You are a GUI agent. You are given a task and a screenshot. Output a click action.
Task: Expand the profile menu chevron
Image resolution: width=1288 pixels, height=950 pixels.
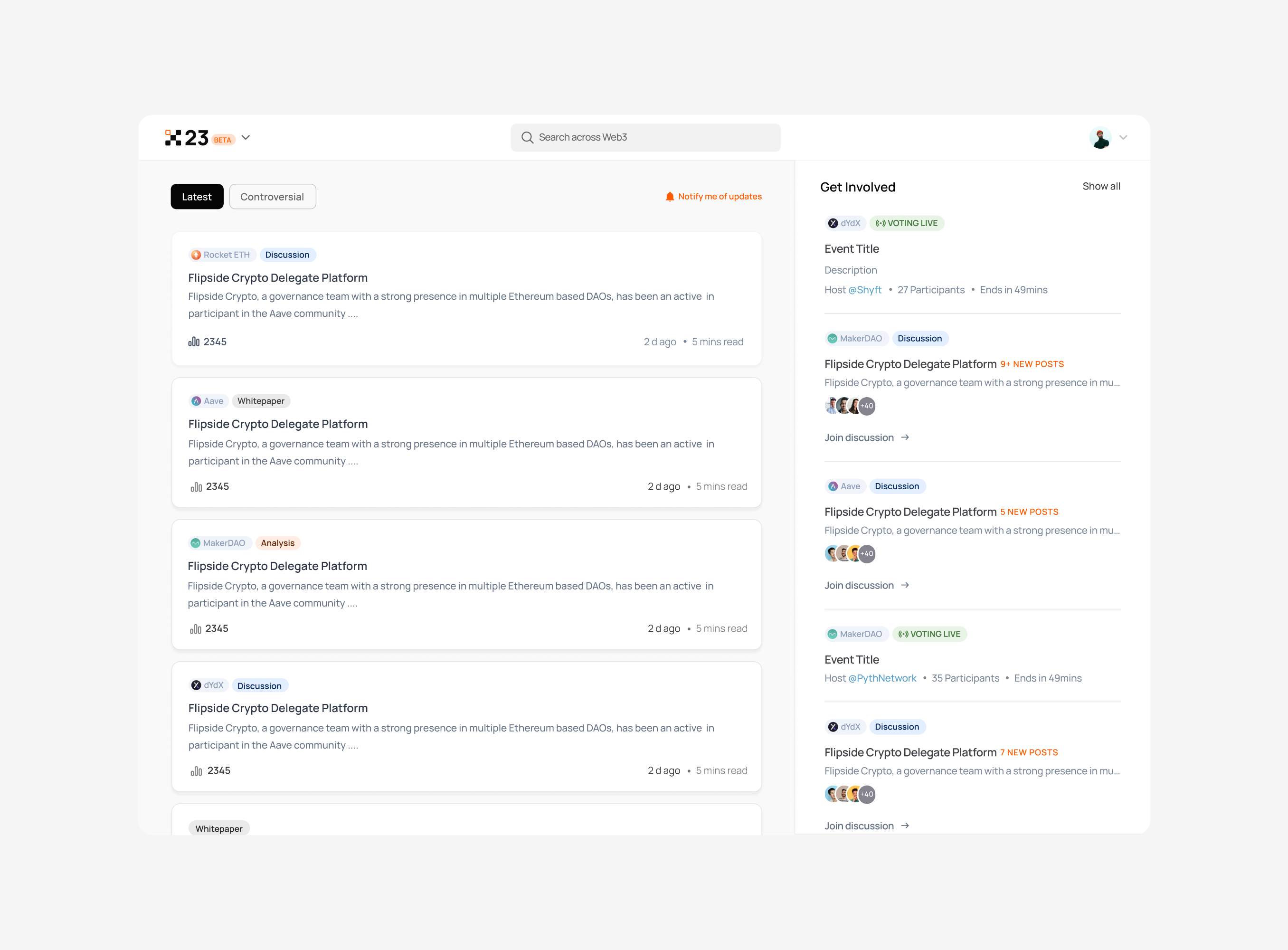point(1123,137)
